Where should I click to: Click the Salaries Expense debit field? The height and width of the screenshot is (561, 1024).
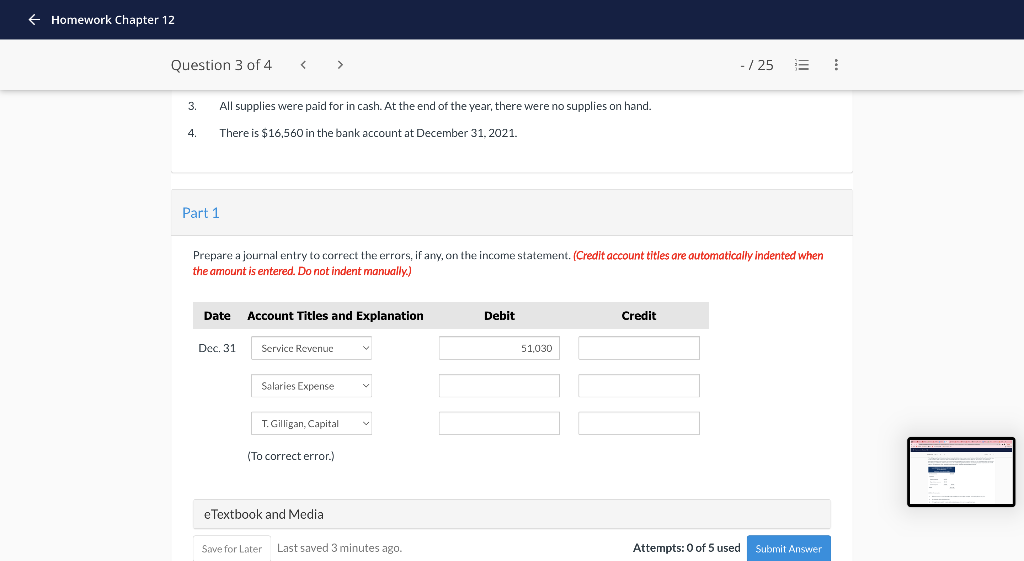(x=499, y=386)
